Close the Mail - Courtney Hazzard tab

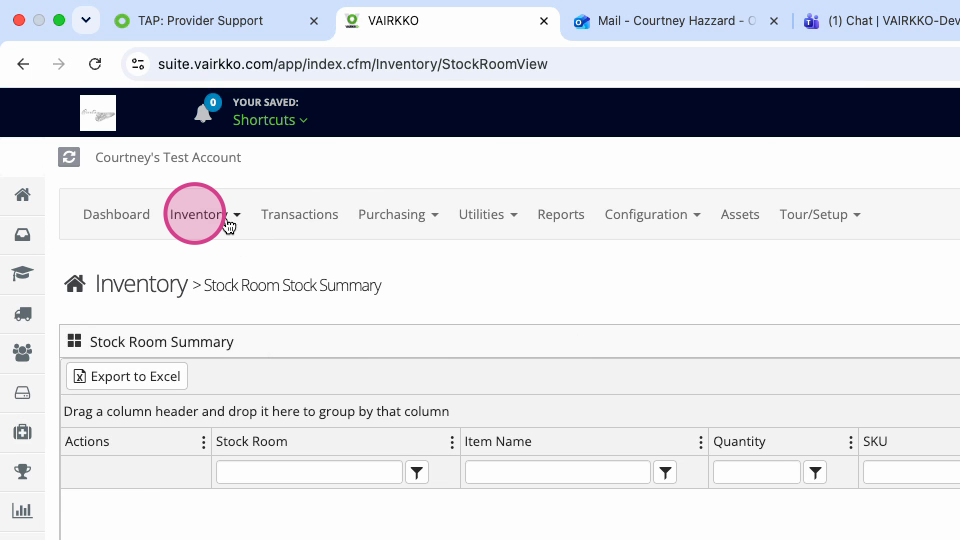point(774,21)
